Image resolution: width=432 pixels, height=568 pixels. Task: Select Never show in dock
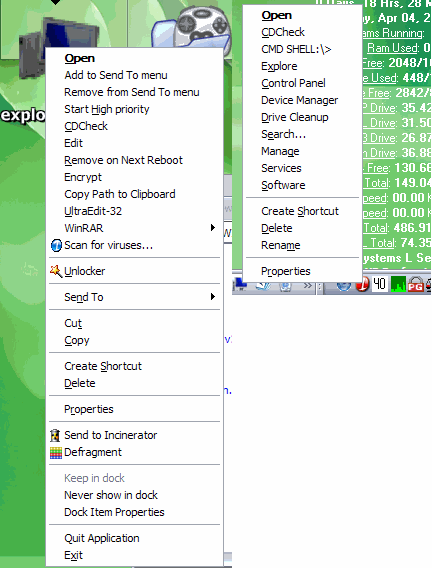(134, 495)
